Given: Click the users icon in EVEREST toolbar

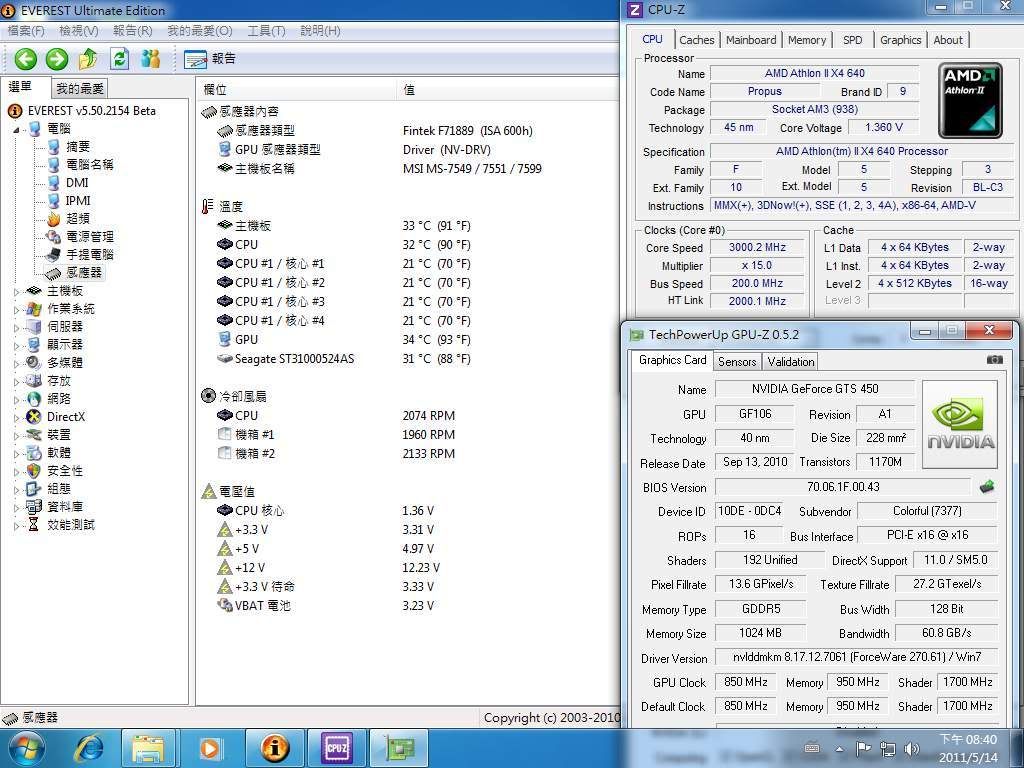Looking at the screenshot, I should [151, 59].
